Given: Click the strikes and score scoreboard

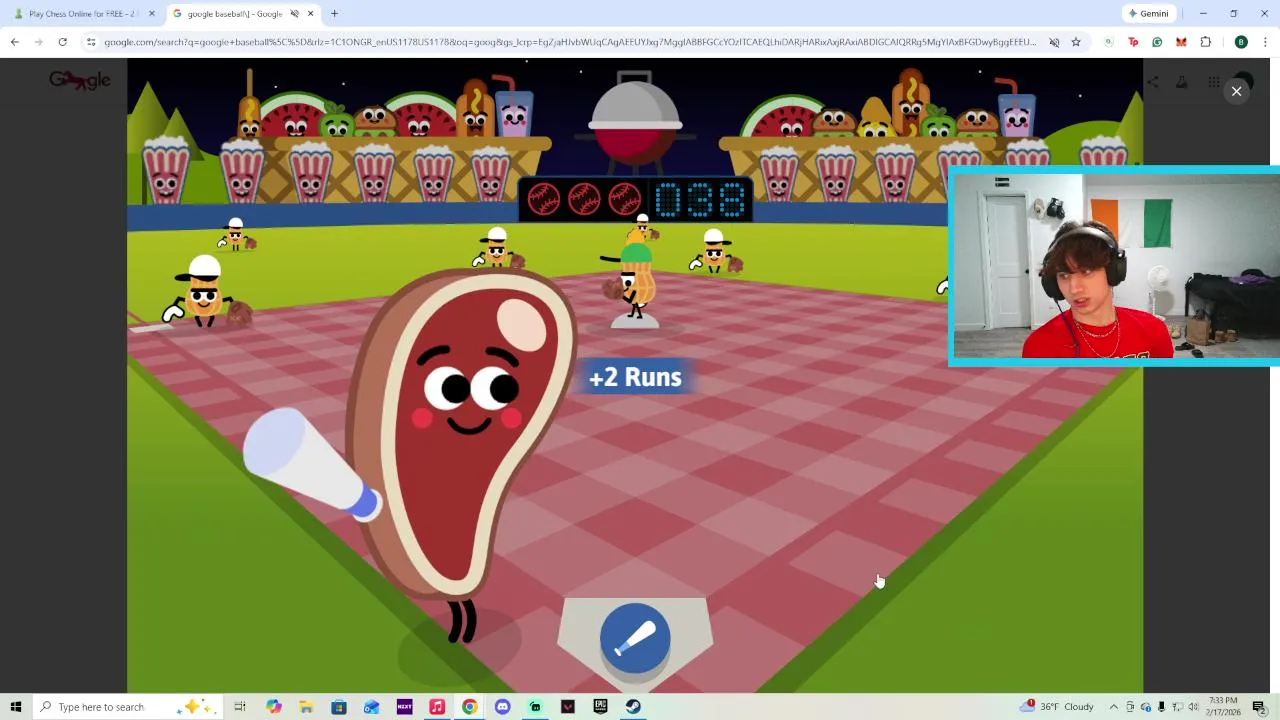Looking at the screenshot, I should coord(634,200).
